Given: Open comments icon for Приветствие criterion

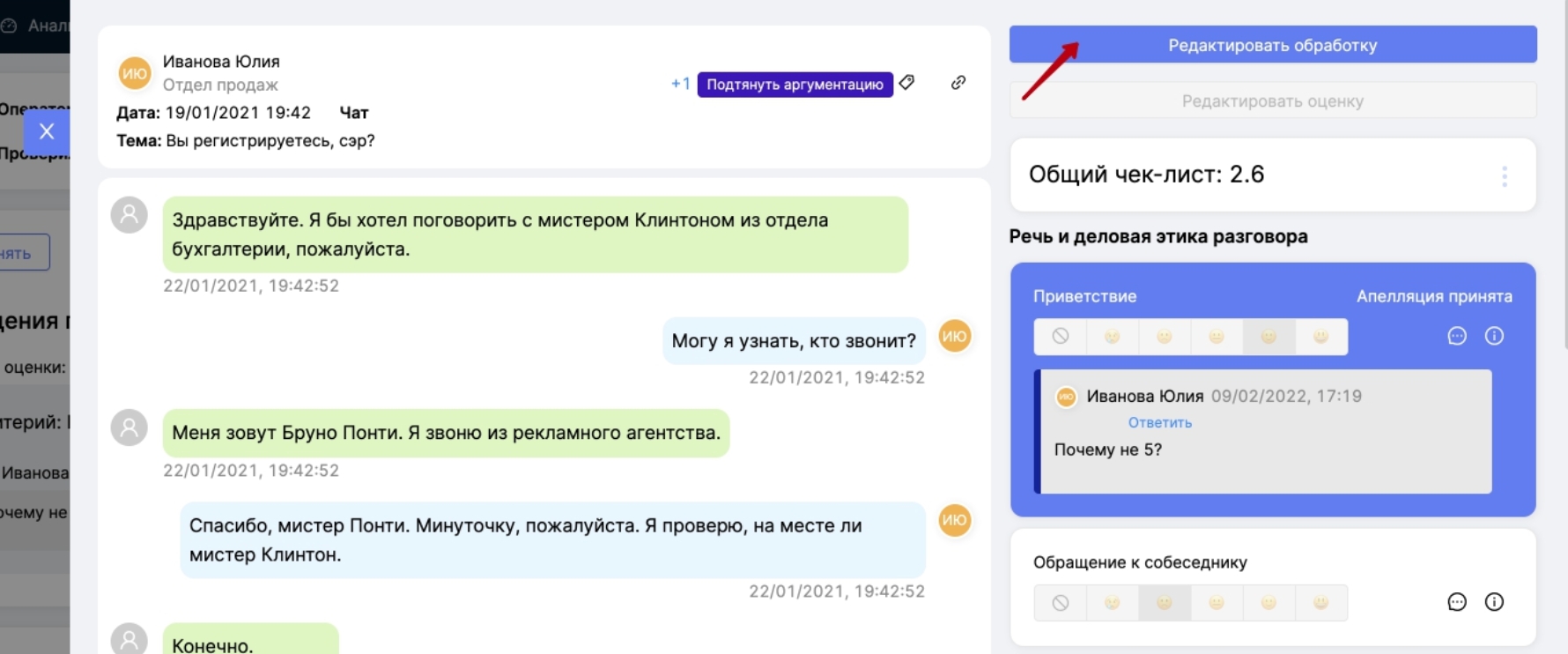Looking at the screenshot, I should pos(1457,336).
